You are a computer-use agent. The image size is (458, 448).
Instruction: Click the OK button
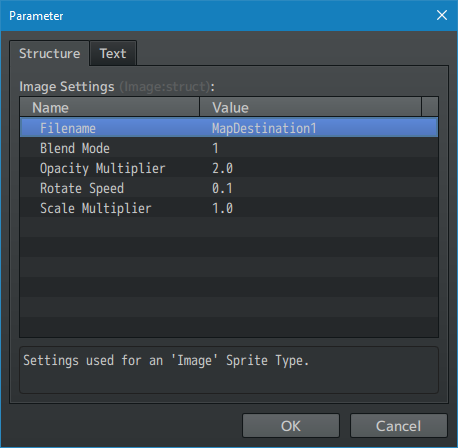(x=291, y=426)
